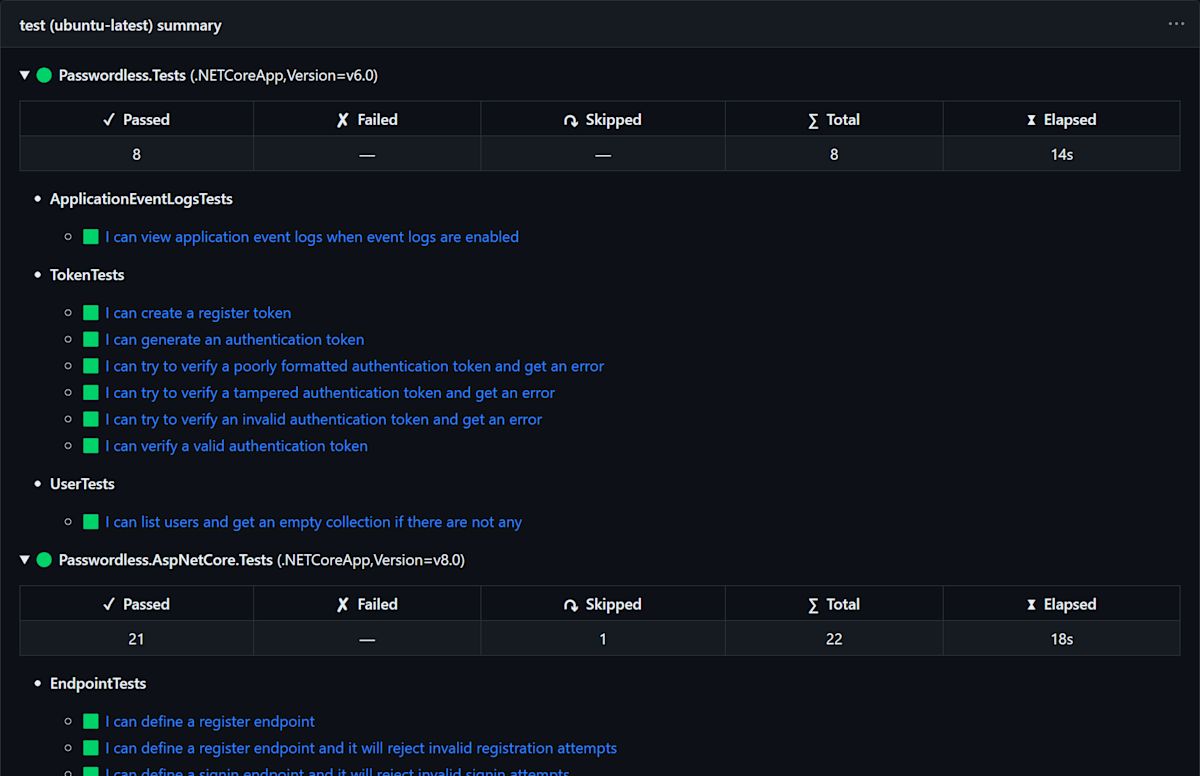Screen dimensions: 1200x776
Task: Click green square beside 'view application event logs'
Action: pyautogui.click(x=91, y=237)
